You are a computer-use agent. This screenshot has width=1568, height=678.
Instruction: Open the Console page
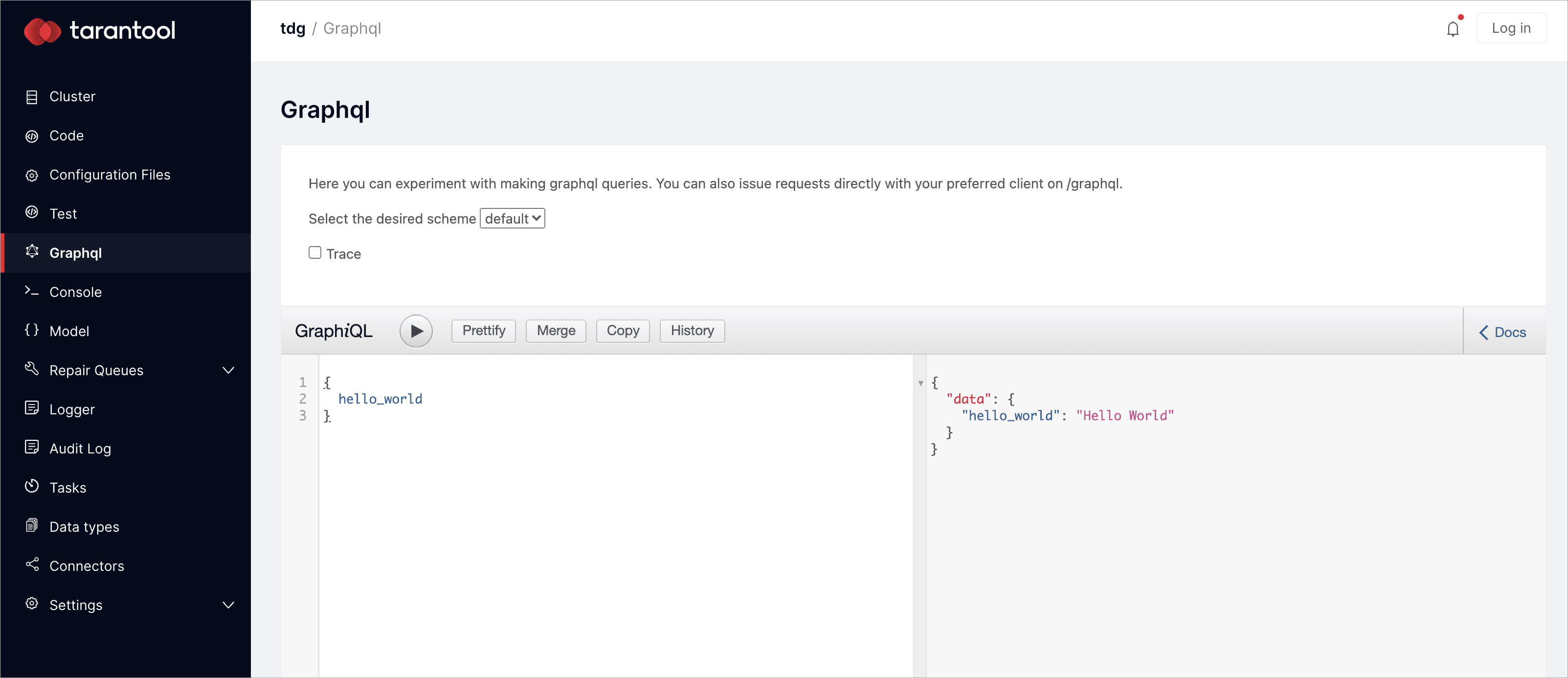(126, 292)
